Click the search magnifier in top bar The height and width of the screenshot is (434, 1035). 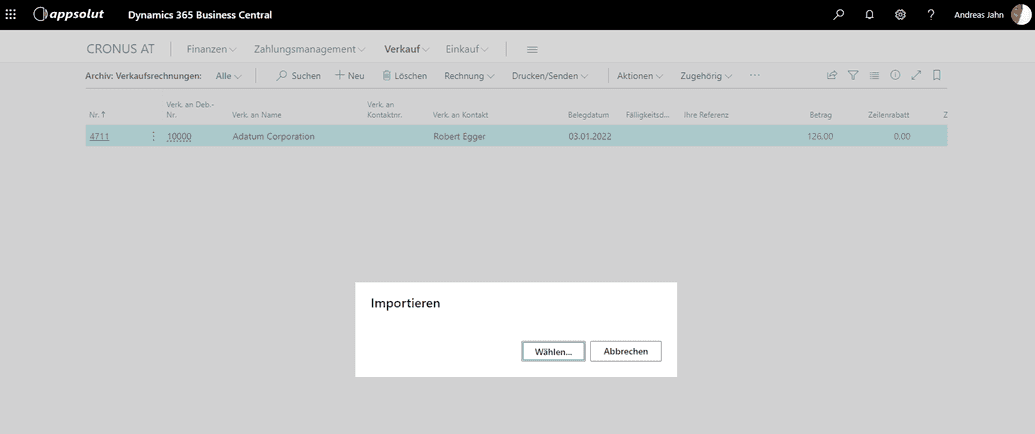[838, 15]
